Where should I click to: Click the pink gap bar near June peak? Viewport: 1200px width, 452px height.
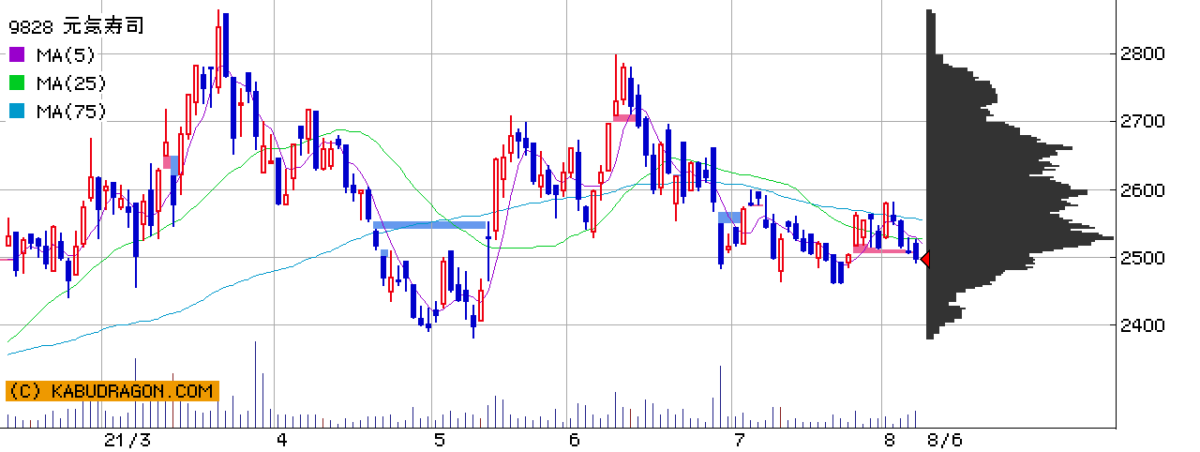[624, 118]
